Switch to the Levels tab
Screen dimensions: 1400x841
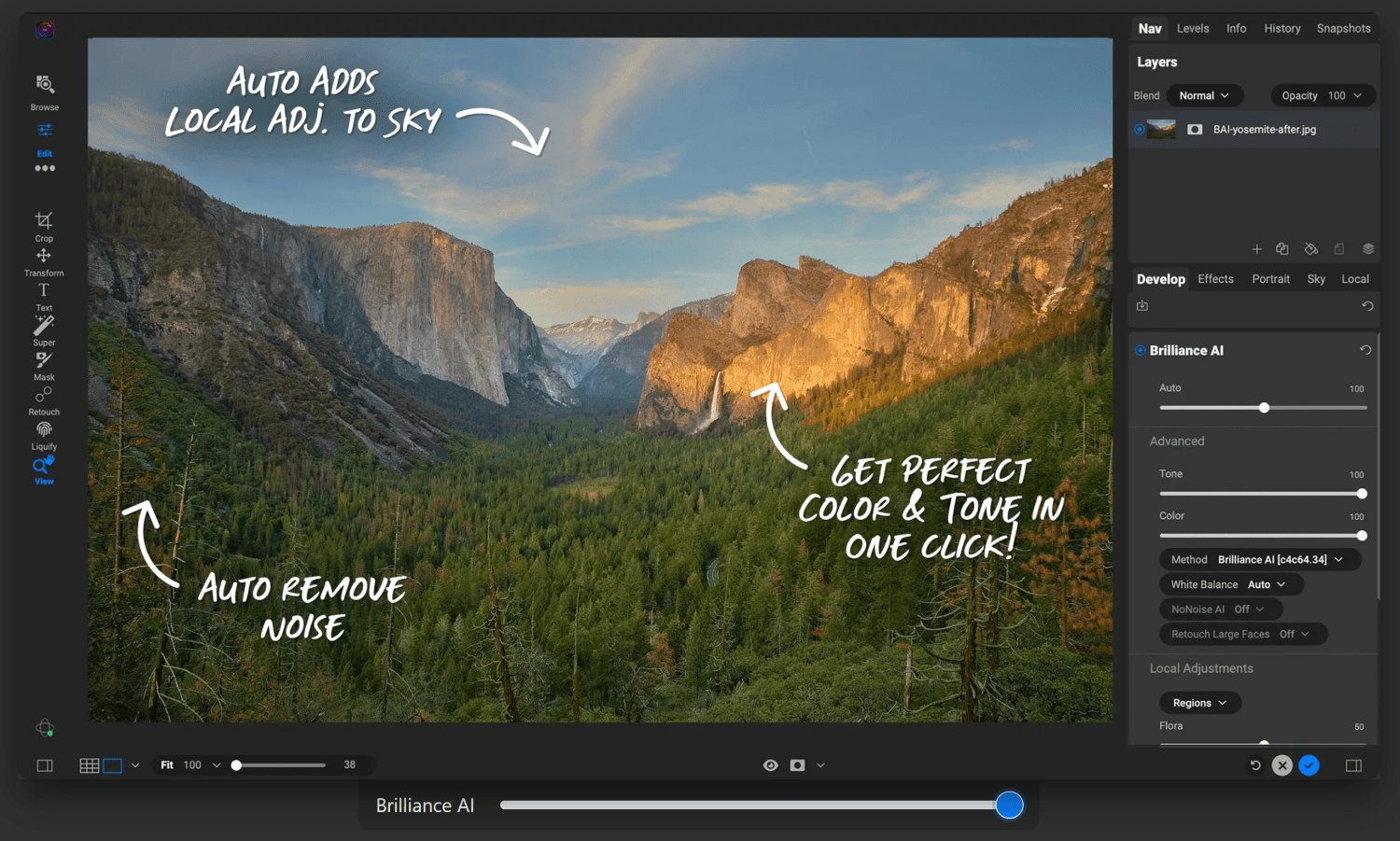[1193, 29]
